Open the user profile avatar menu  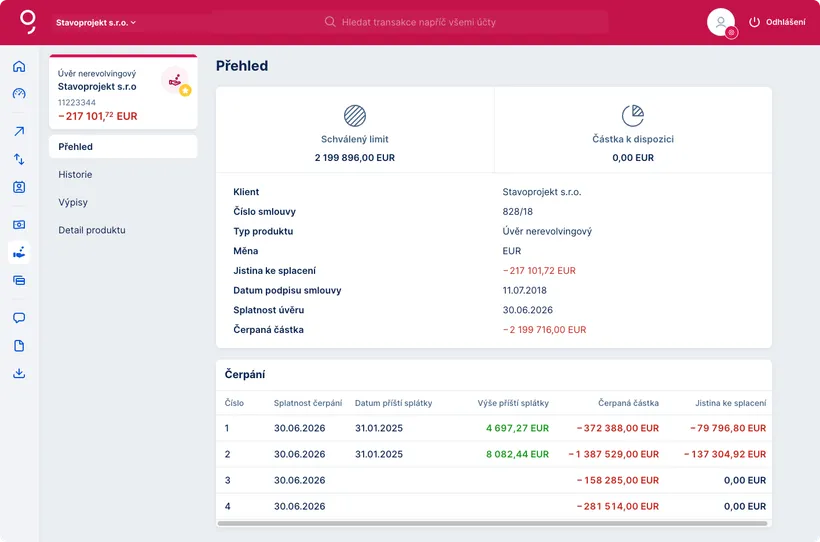click(721, 22)
